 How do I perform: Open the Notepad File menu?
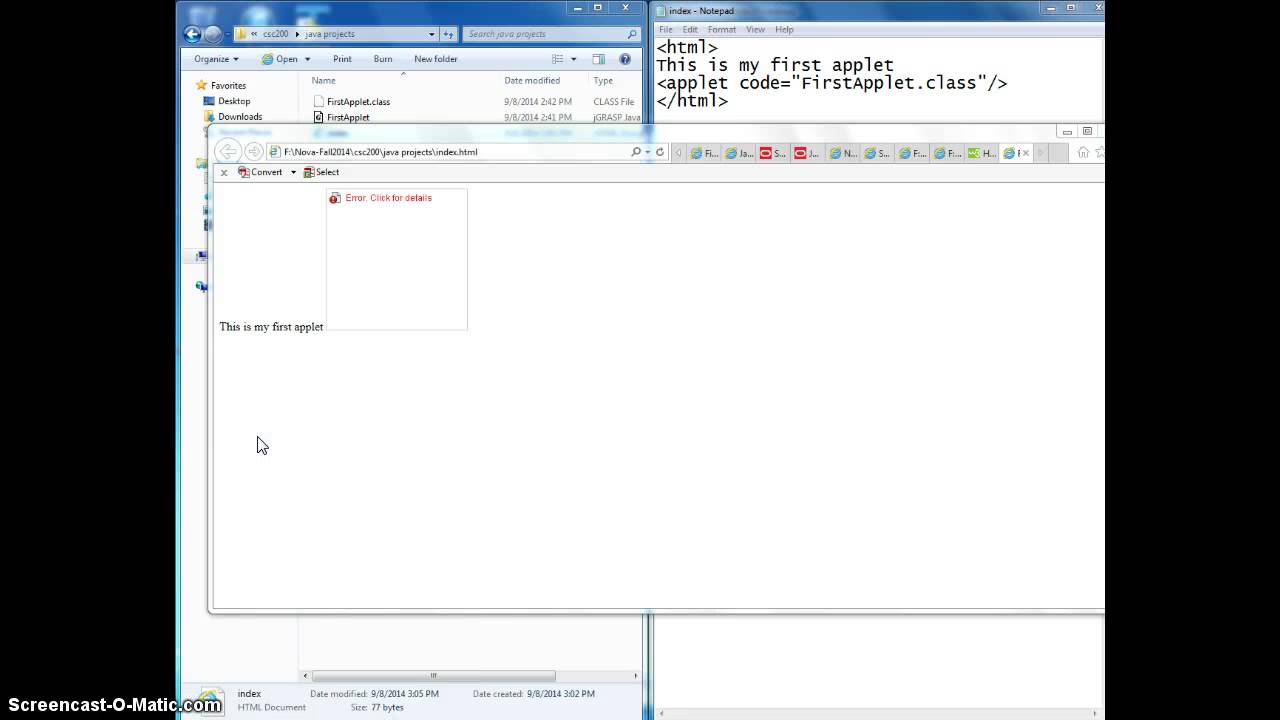[x=666, y=29]
